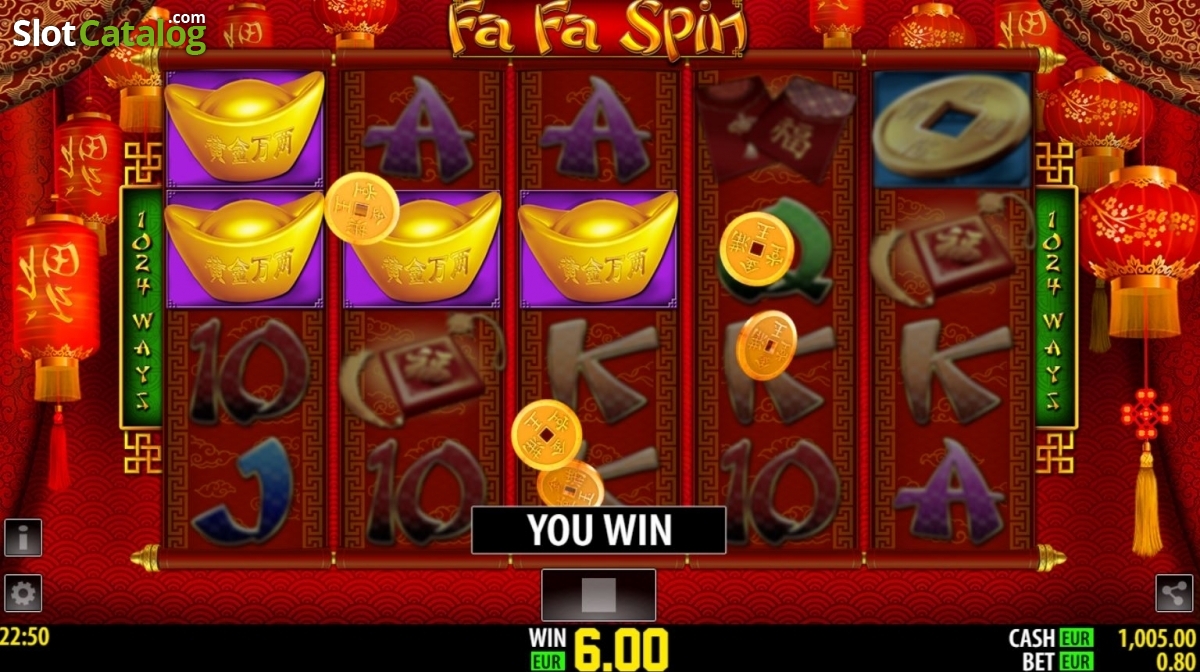Select the gold coin symbol on reel five
Image resolution: width=1200 pixels, height=672 pixels.
coord(954,128)
